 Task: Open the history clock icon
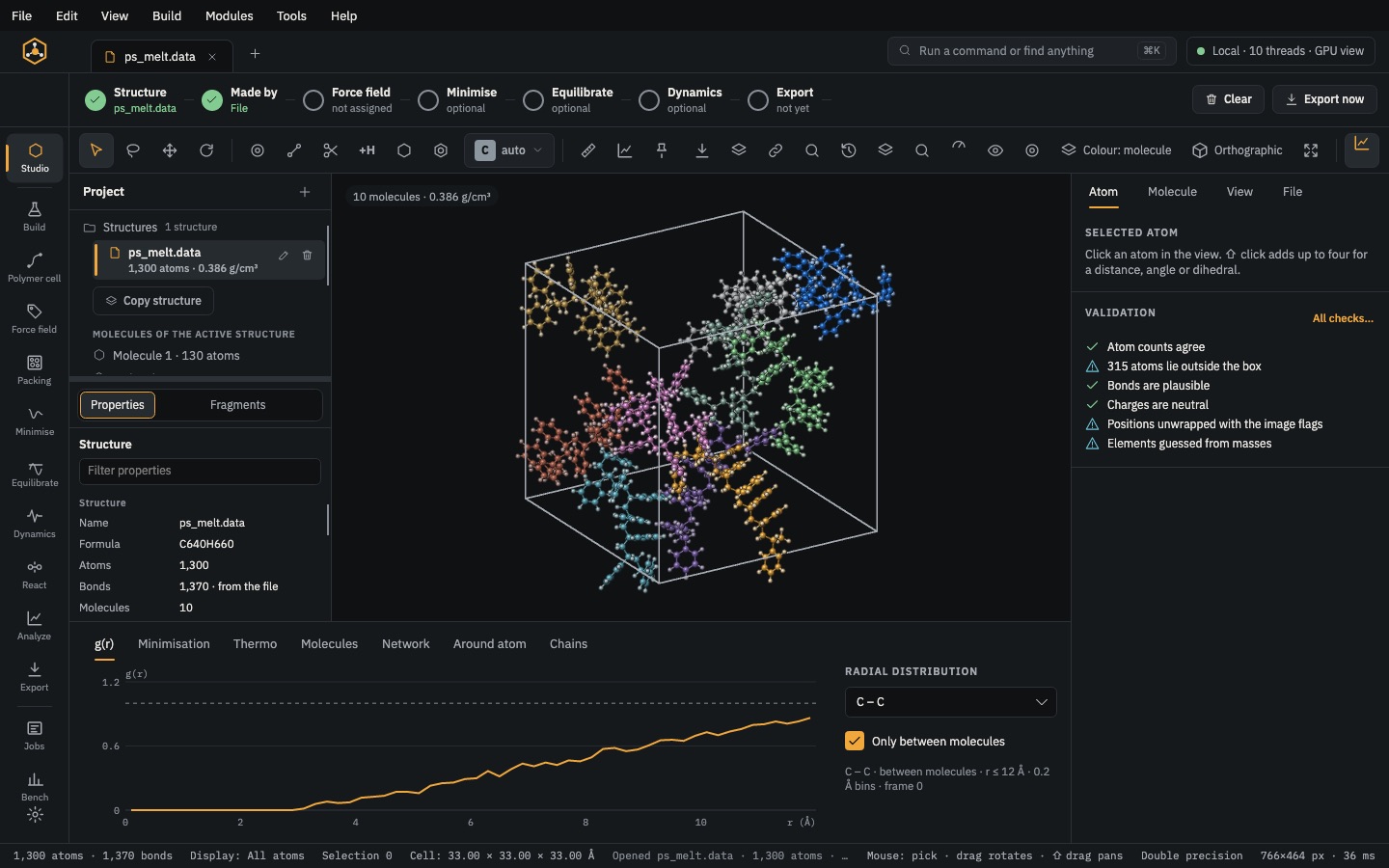click(849, 150)
